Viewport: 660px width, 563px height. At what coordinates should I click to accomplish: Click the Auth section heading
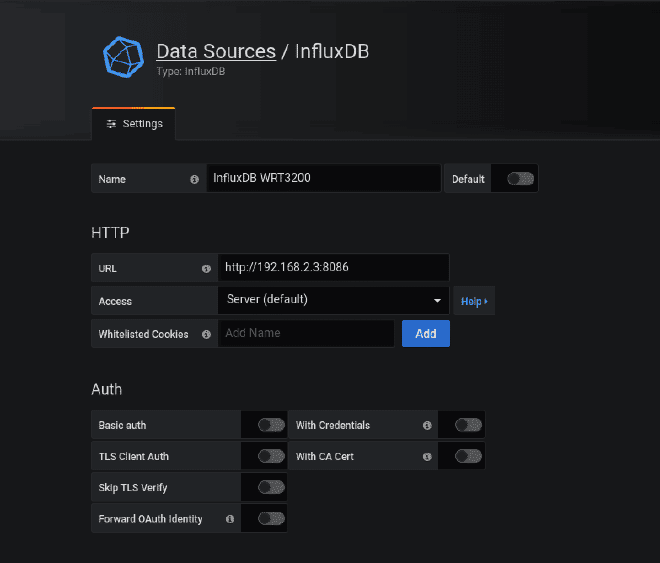[106, 389]
